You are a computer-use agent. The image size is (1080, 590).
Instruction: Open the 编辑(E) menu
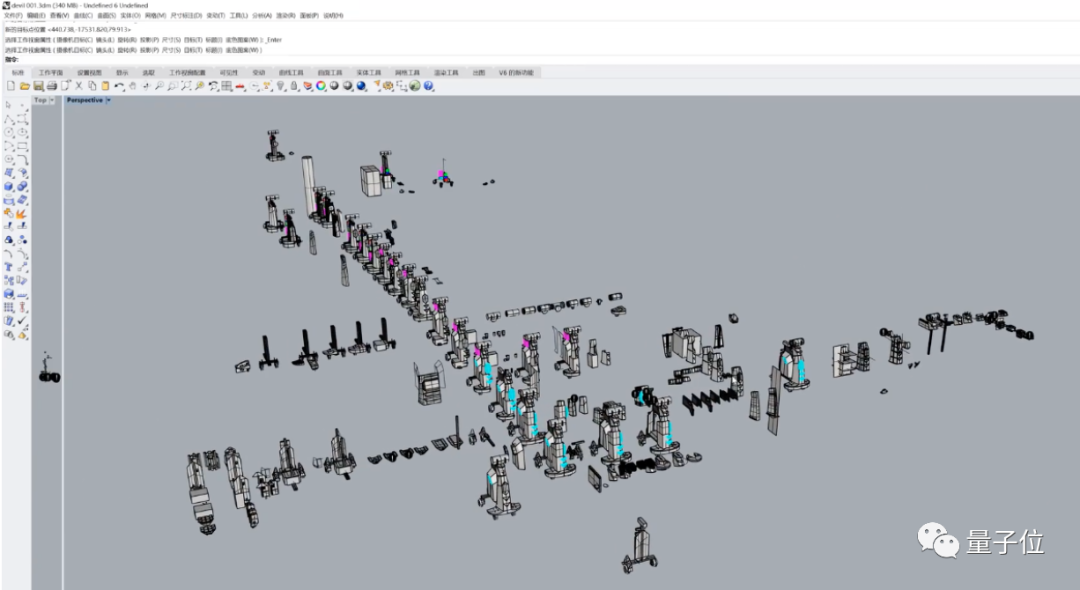pos(36,15)
